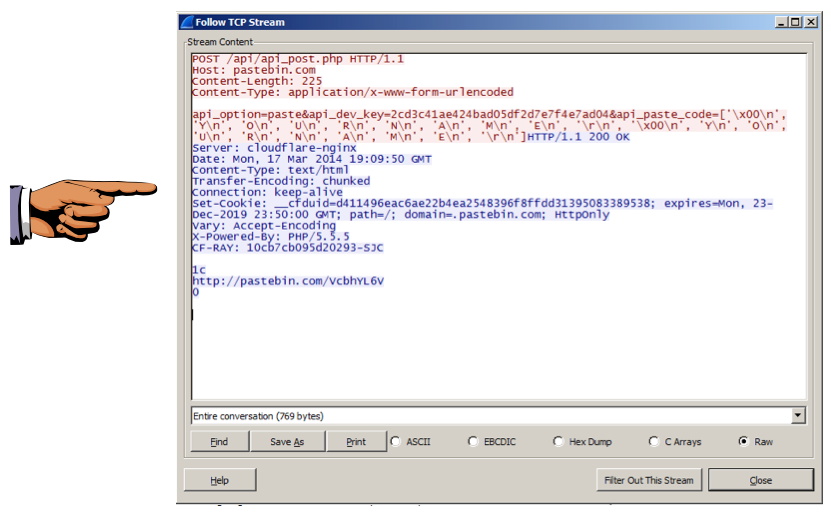Click the Set-Cookie: __cfduid line

coord(482,203)
